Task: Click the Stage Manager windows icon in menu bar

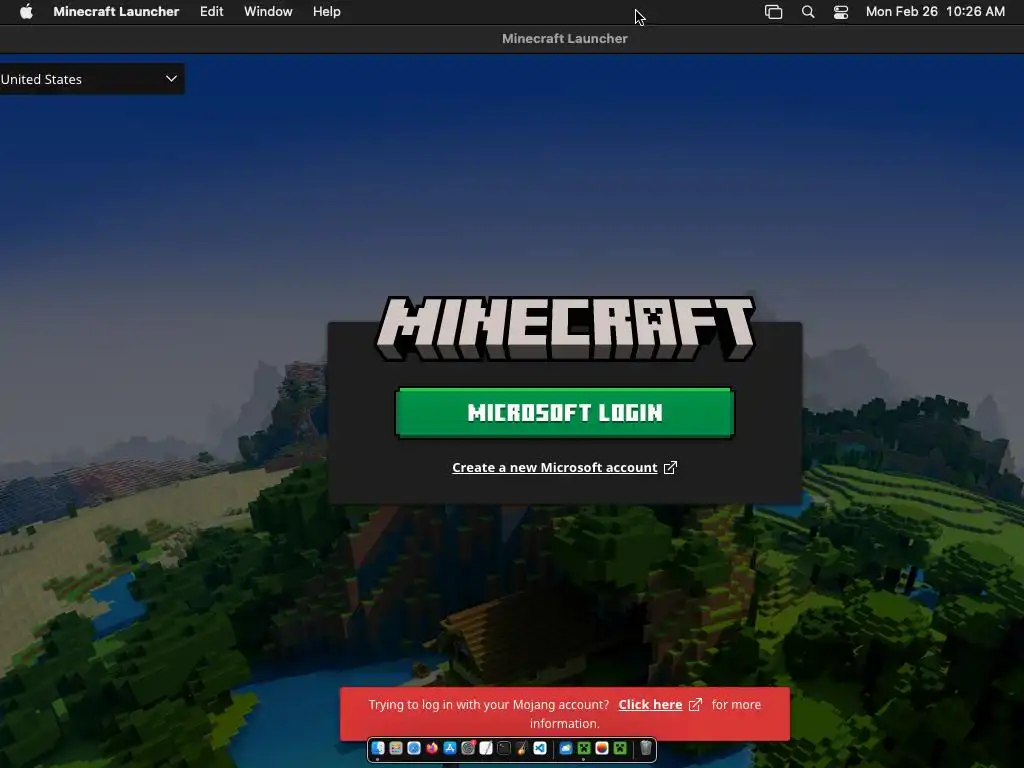Action: pos(773,12)
